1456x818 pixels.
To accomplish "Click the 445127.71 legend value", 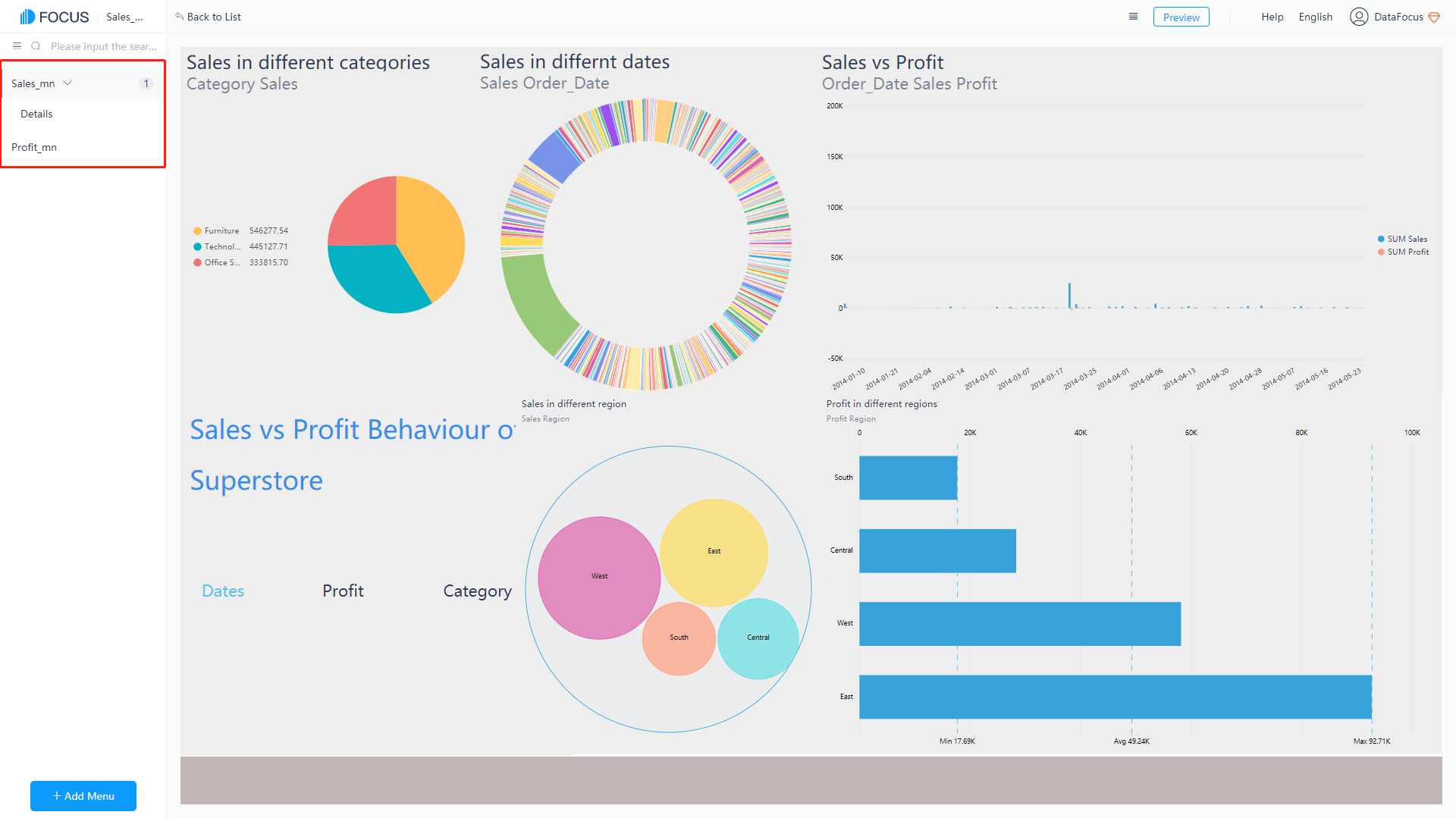I will 268,246.
